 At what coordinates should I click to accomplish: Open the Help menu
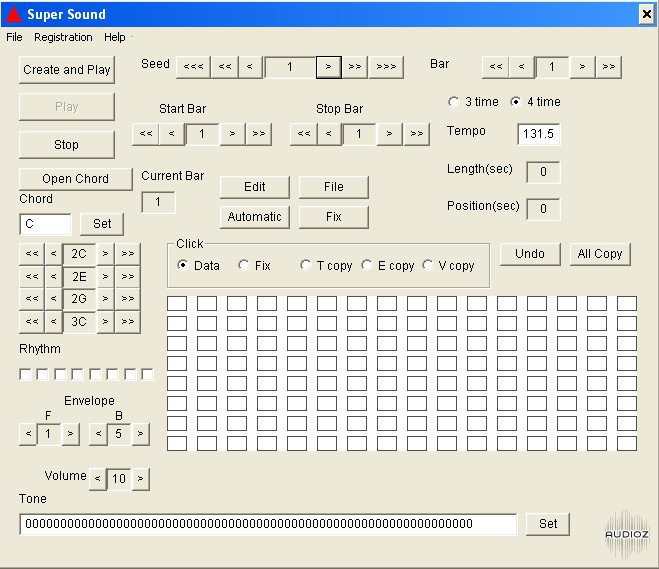115,37
